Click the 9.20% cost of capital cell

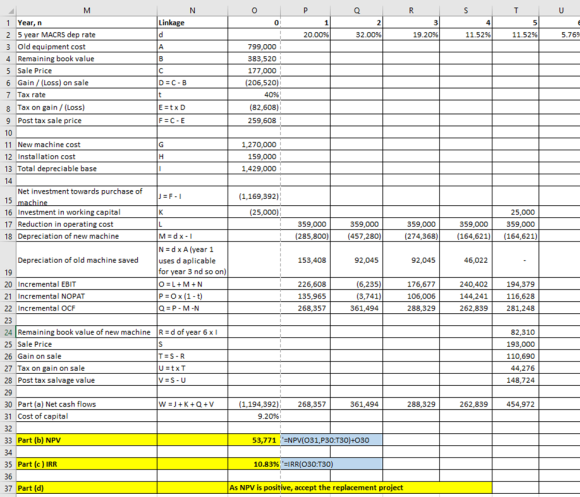254,416
